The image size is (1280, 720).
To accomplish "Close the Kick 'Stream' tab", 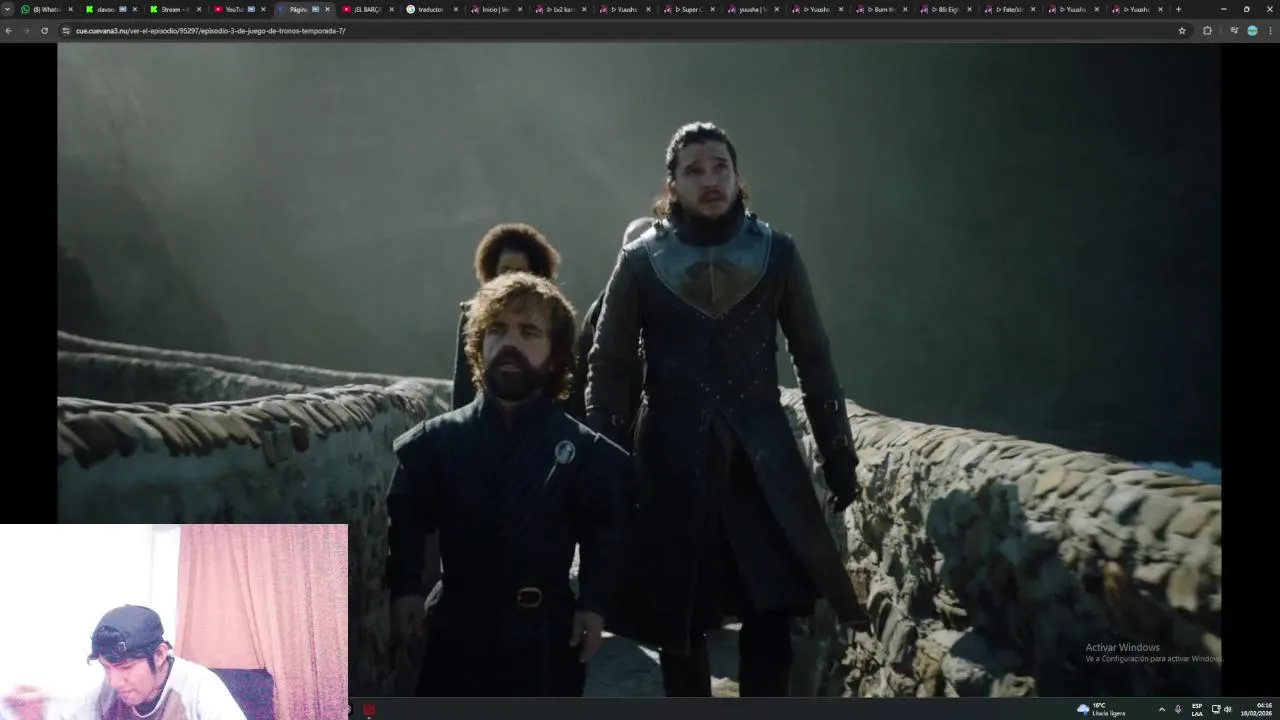I will click(x=199, y=9).
